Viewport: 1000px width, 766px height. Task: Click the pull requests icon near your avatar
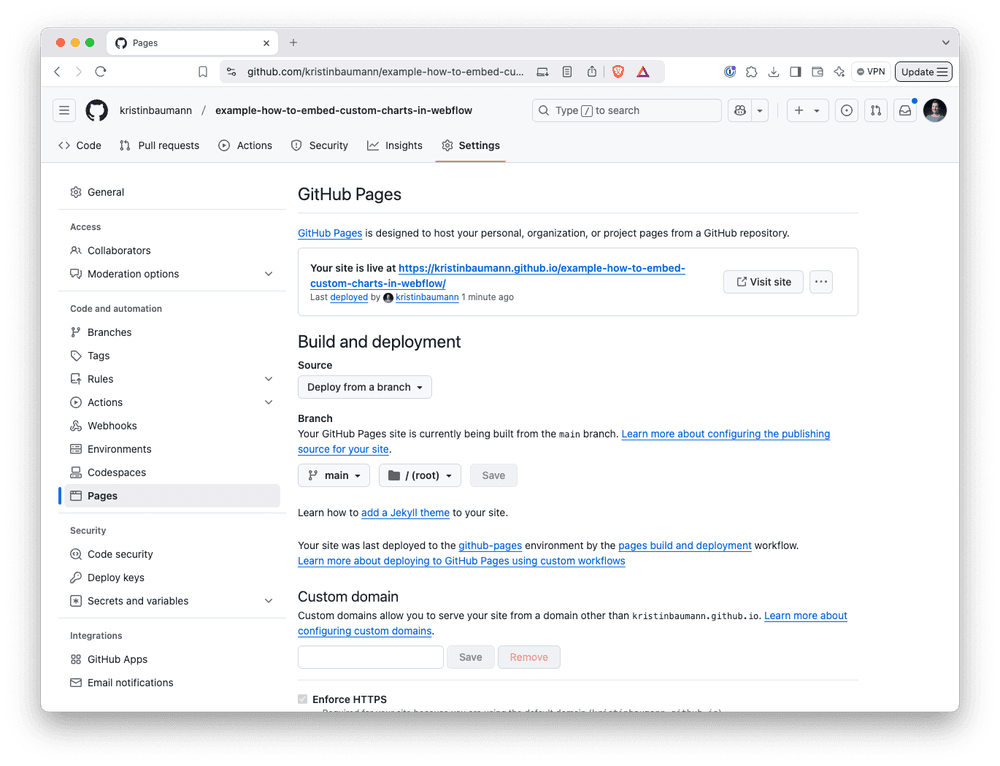point(876,110)
